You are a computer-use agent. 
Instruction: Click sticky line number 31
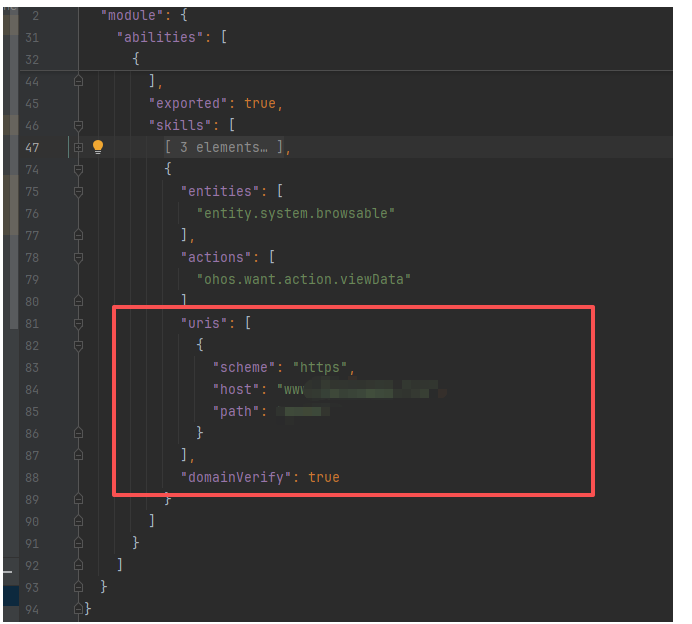32,38
